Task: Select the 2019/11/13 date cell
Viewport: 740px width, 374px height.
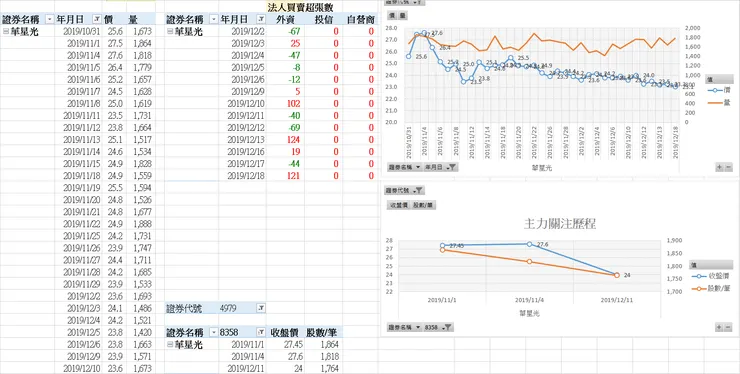Action: click(79, 140)
